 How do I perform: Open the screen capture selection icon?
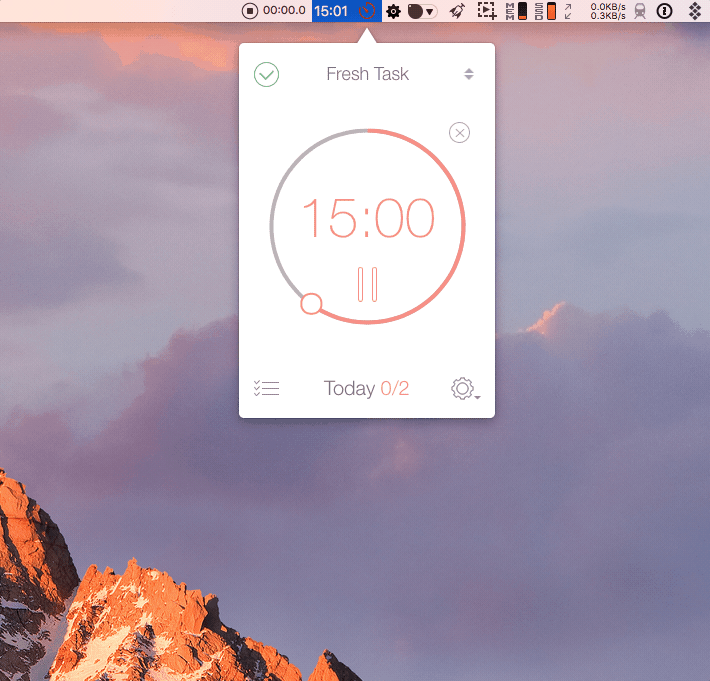[487, 11]
